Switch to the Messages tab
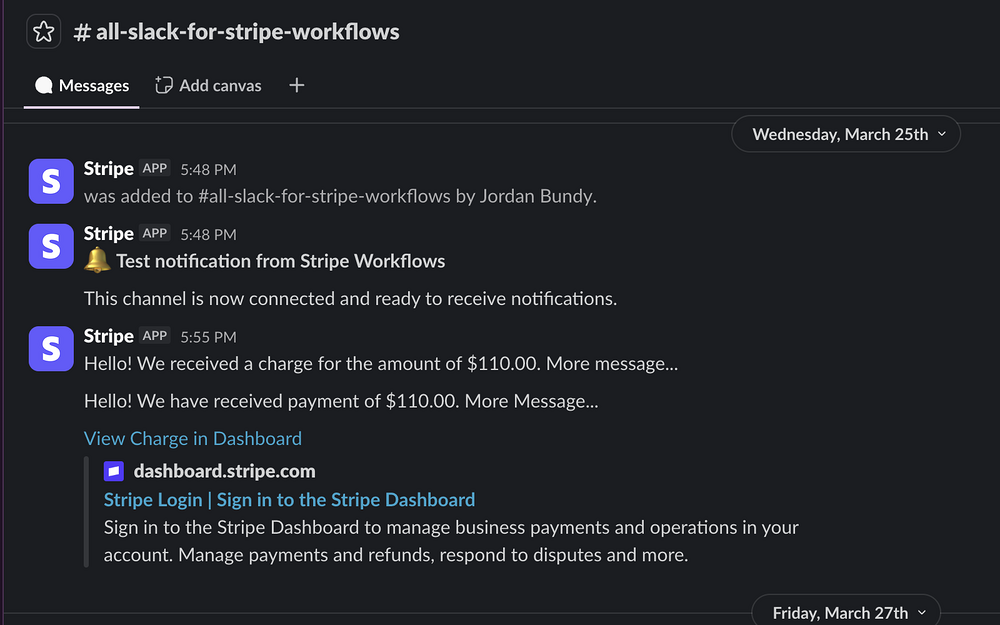The height and width of the screenshot is (625, 1000). pyautogui.click(x=82, y=85)
